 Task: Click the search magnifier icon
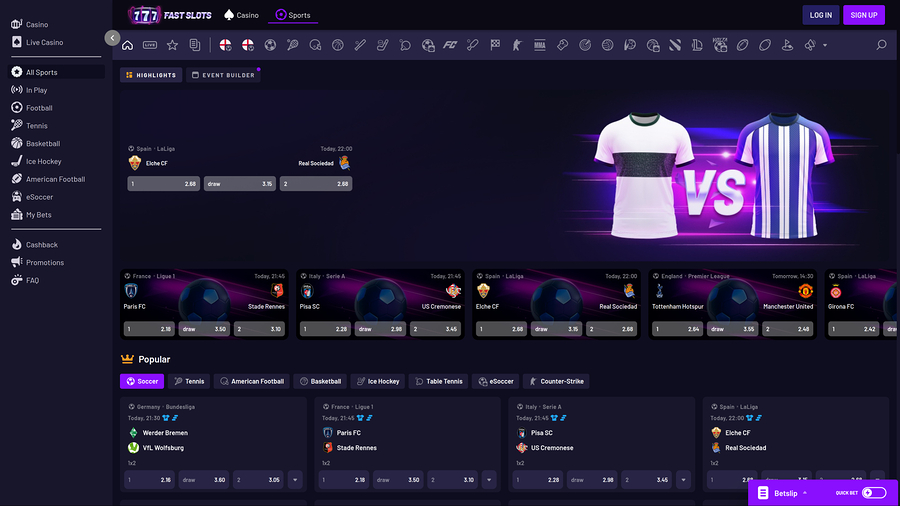881,45
